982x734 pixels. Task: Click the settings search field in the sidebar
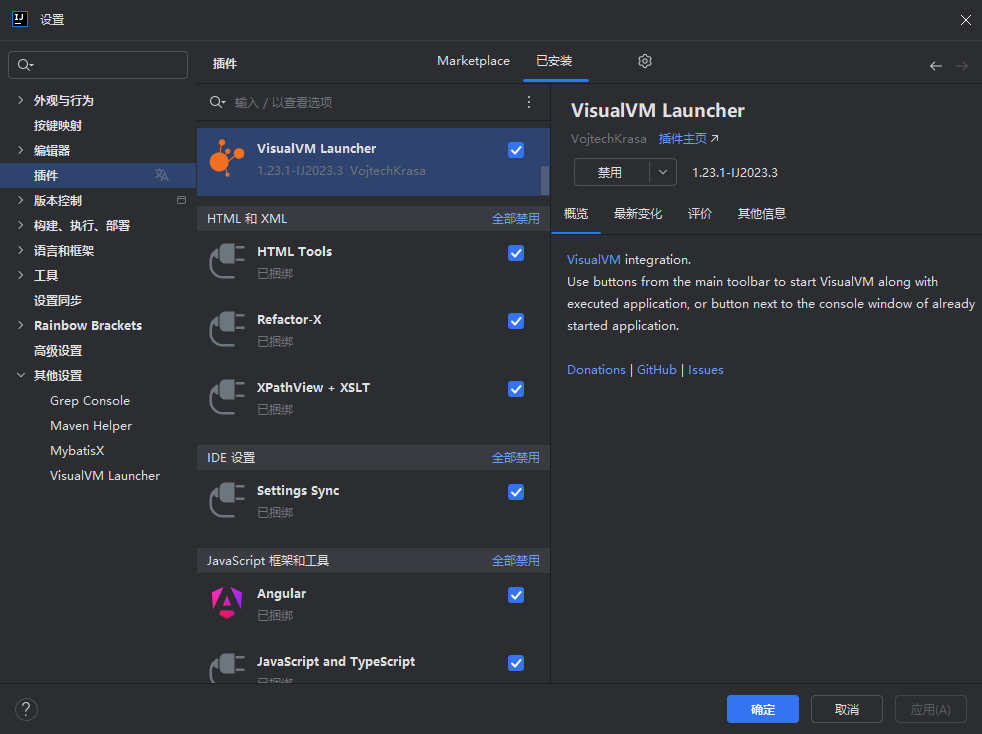pos(98,65)
